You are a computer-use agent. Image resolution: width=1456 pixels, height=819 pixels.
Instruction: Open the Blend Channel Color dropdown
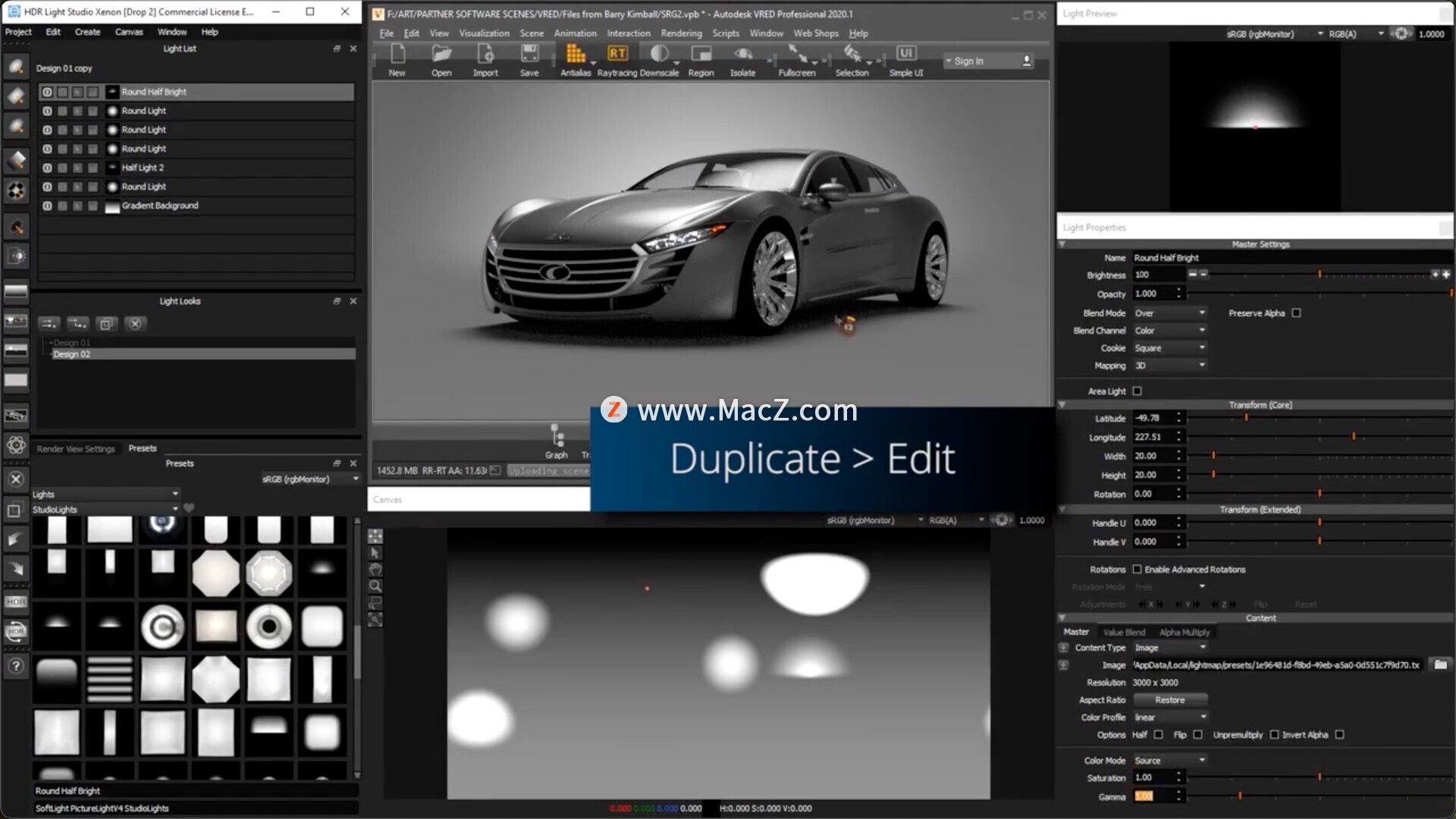click(1169, 331)
